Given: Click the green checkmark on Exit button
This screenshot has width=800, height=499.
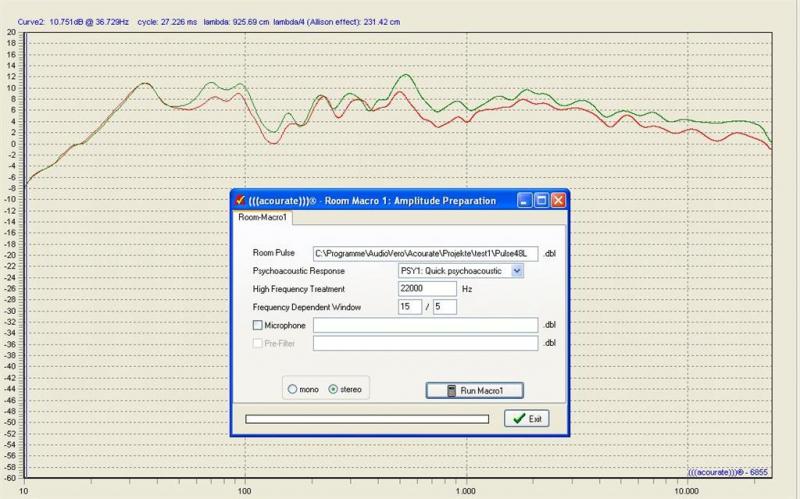Looking at the screenshot, I should click(x=519, y=418).
